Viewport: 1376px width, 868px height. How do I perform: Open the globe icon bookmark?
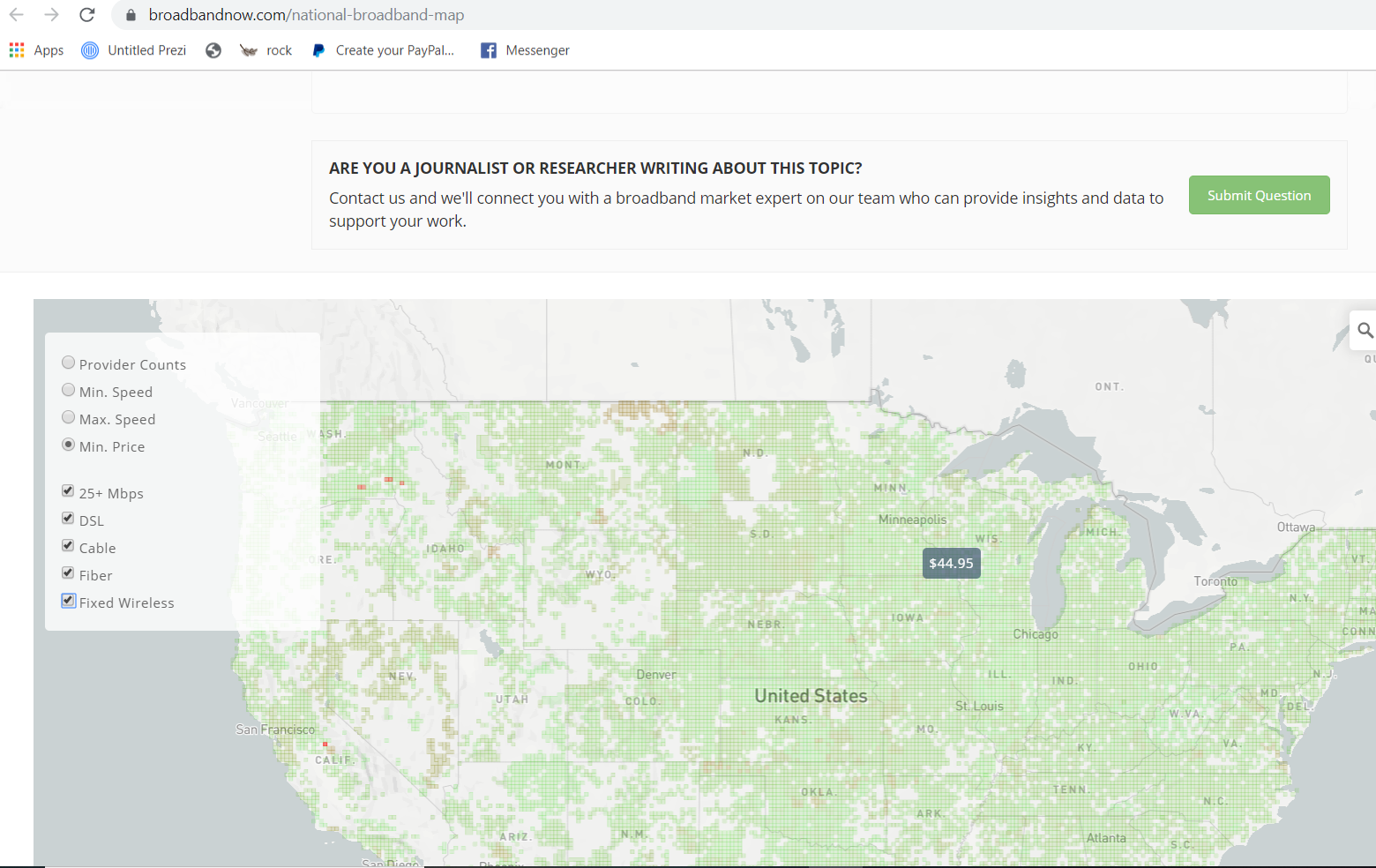tap(213, 50)
